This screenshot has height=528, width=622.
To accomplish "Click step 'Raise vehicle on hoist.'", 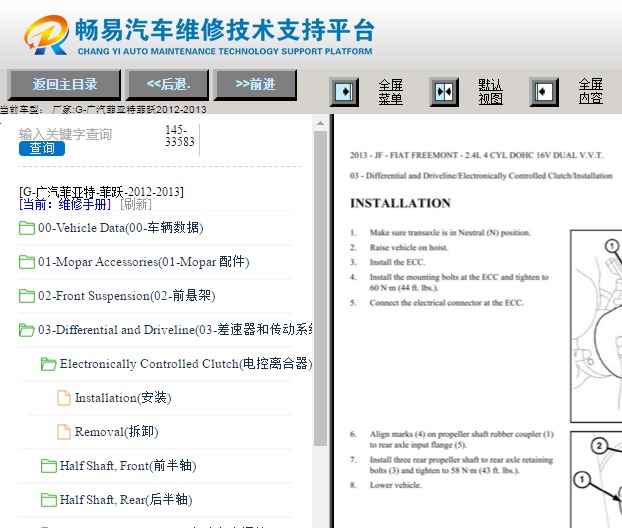I will pyautogui.click(x=409, y=248).
